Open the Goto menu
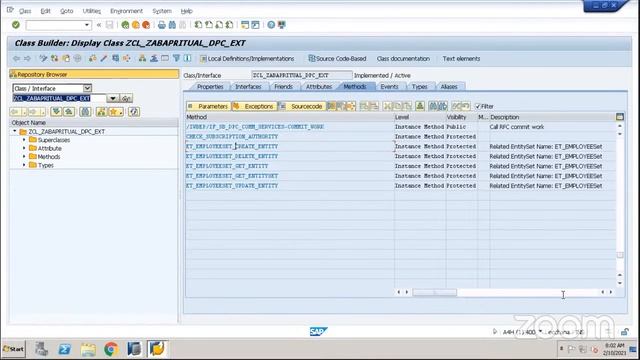 coord(67,11)
